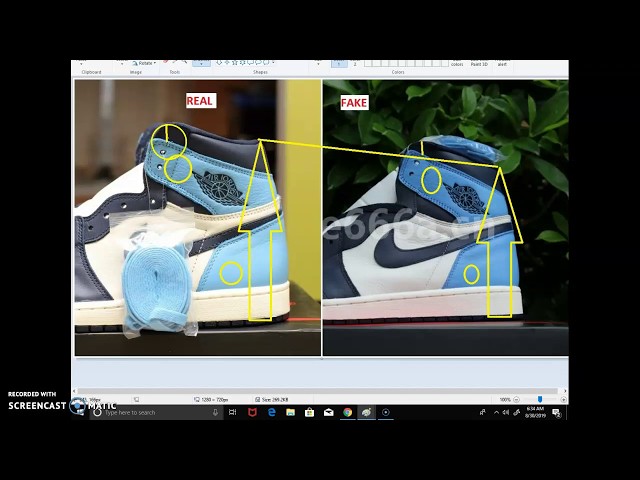640x480 pixels.
Task: Launch Microsoft Edge from the taskbar
Action: pyautogui.click(x=271, y=412)
